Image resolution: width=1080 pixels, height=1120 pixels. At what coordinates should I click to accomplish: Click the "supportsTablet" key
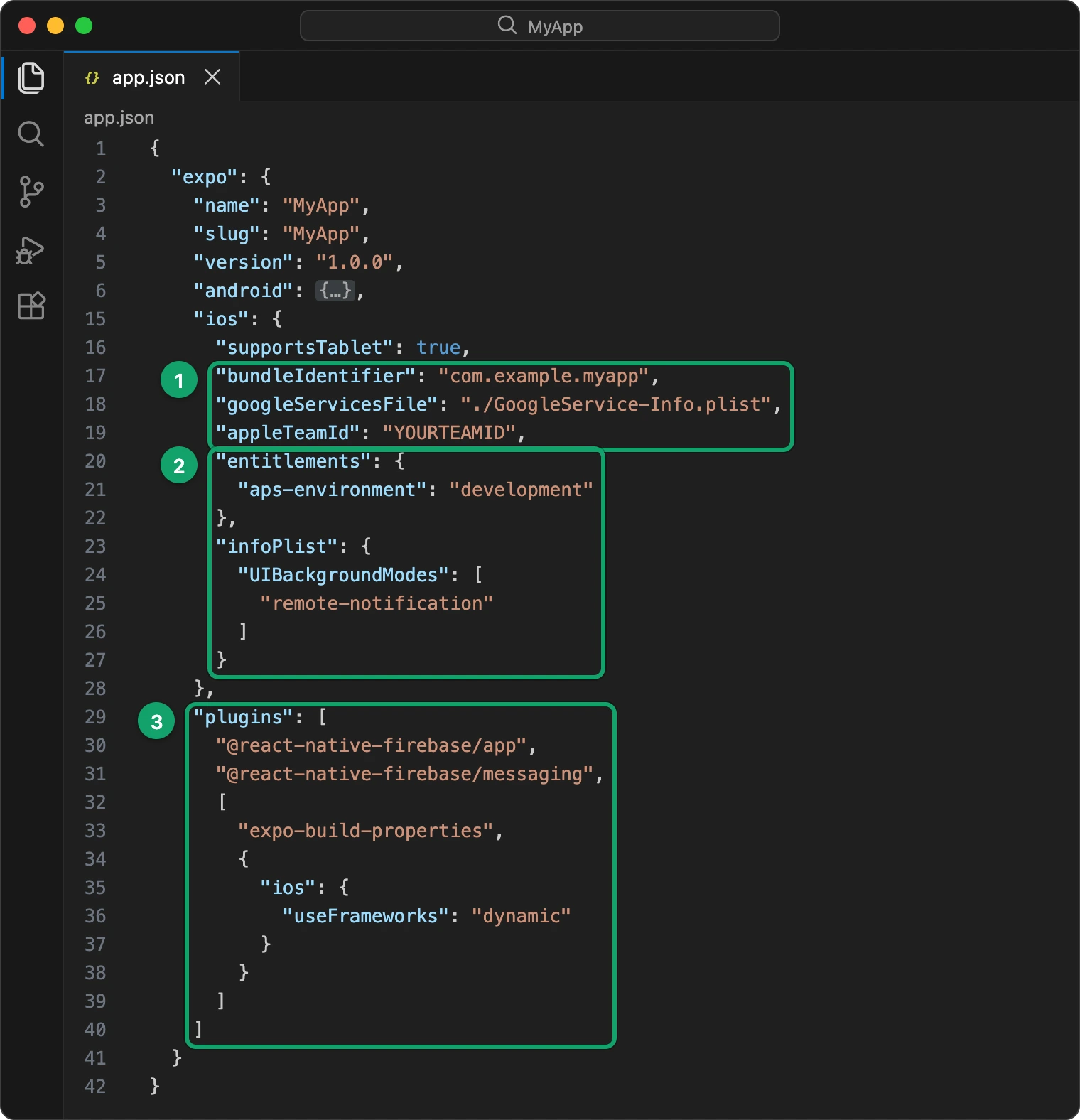[305, 348]
